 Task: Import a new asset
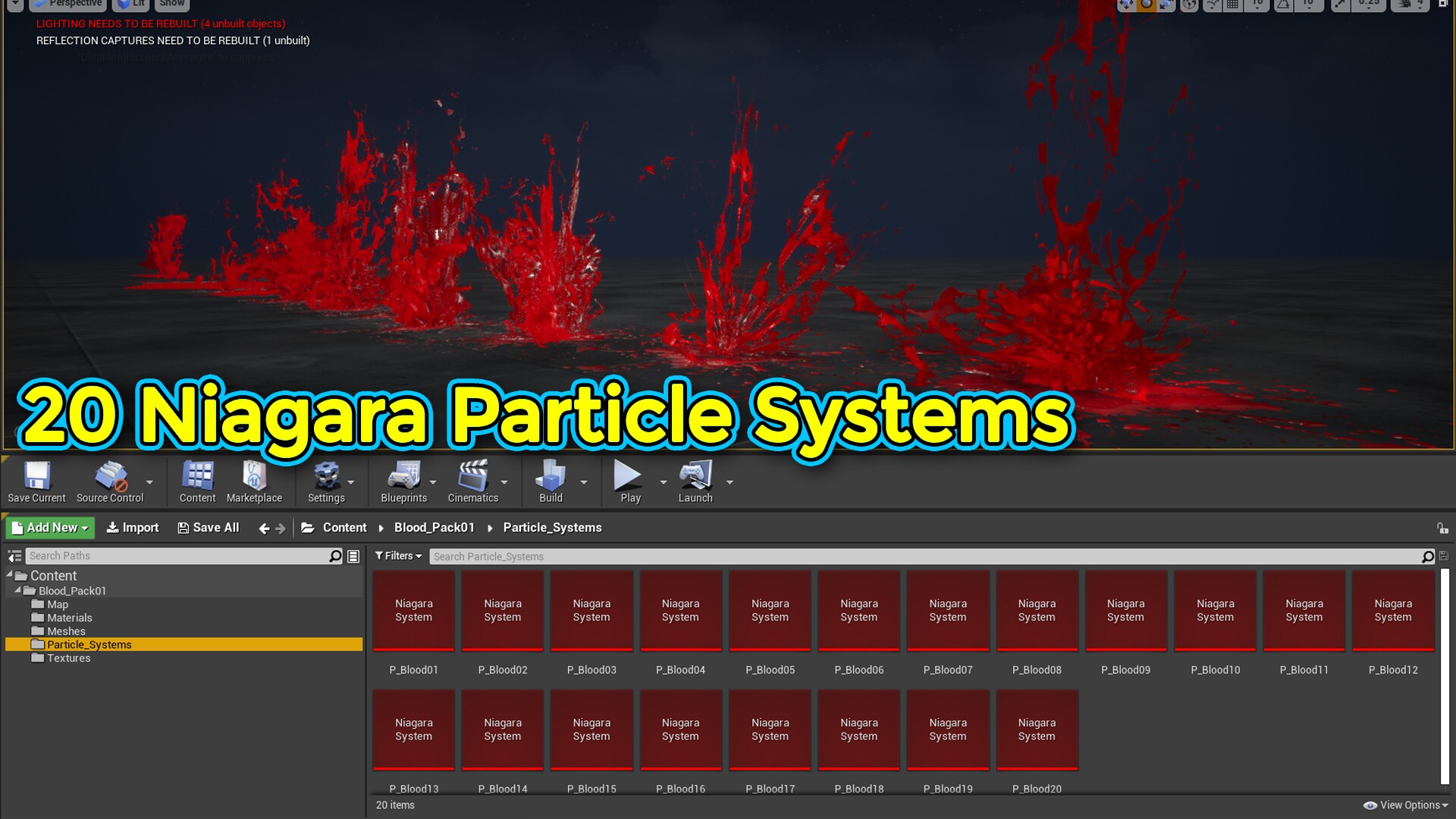(132, 527)
